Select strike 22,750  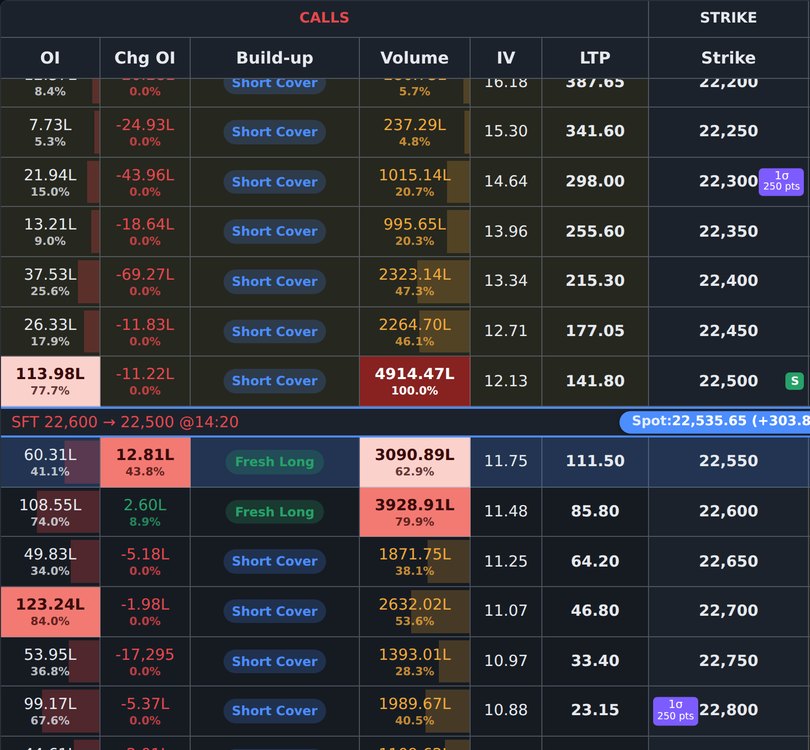(728, 660)
